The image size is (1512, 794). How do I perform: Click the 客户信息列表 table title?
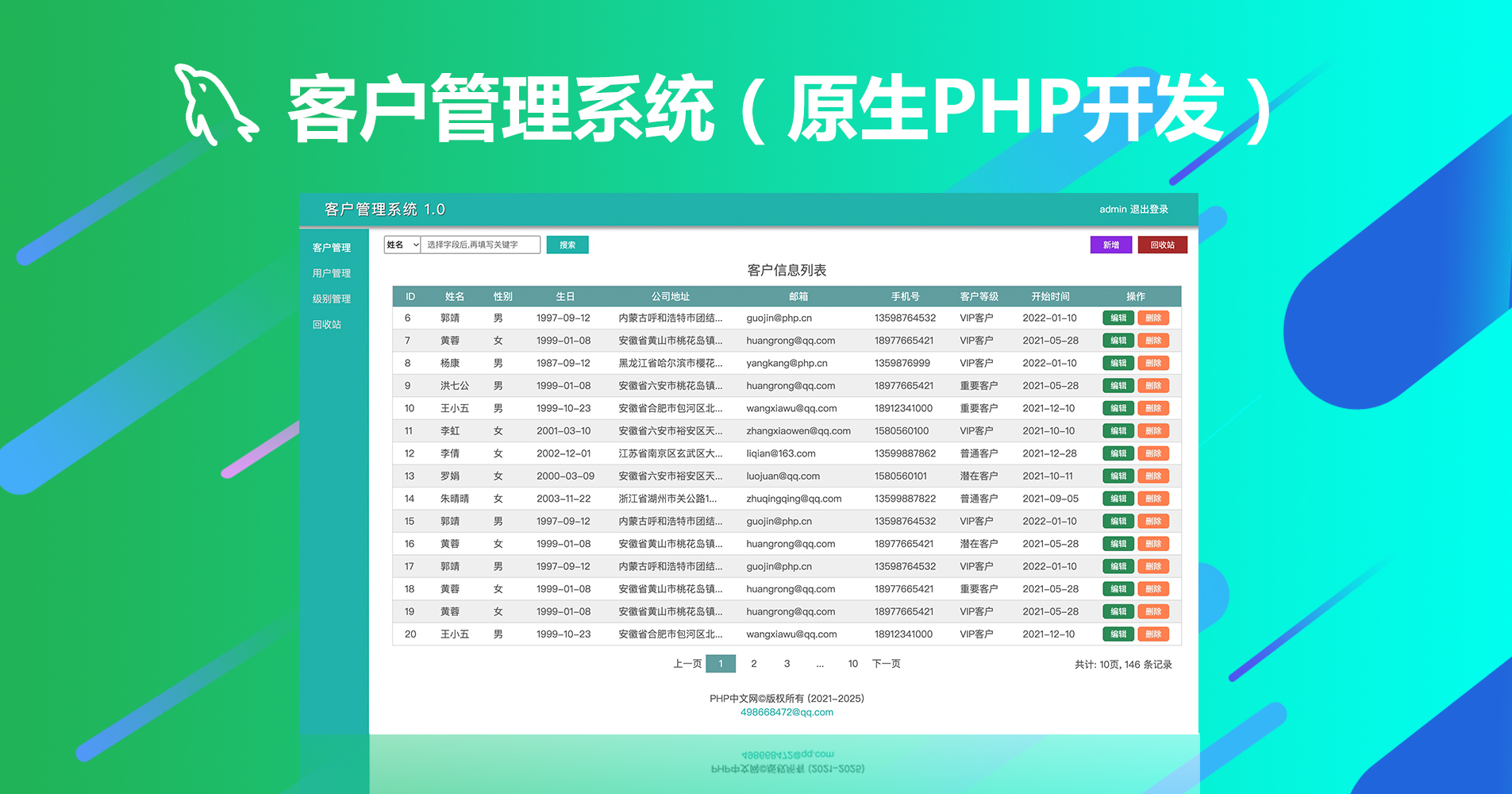[787, 271]
